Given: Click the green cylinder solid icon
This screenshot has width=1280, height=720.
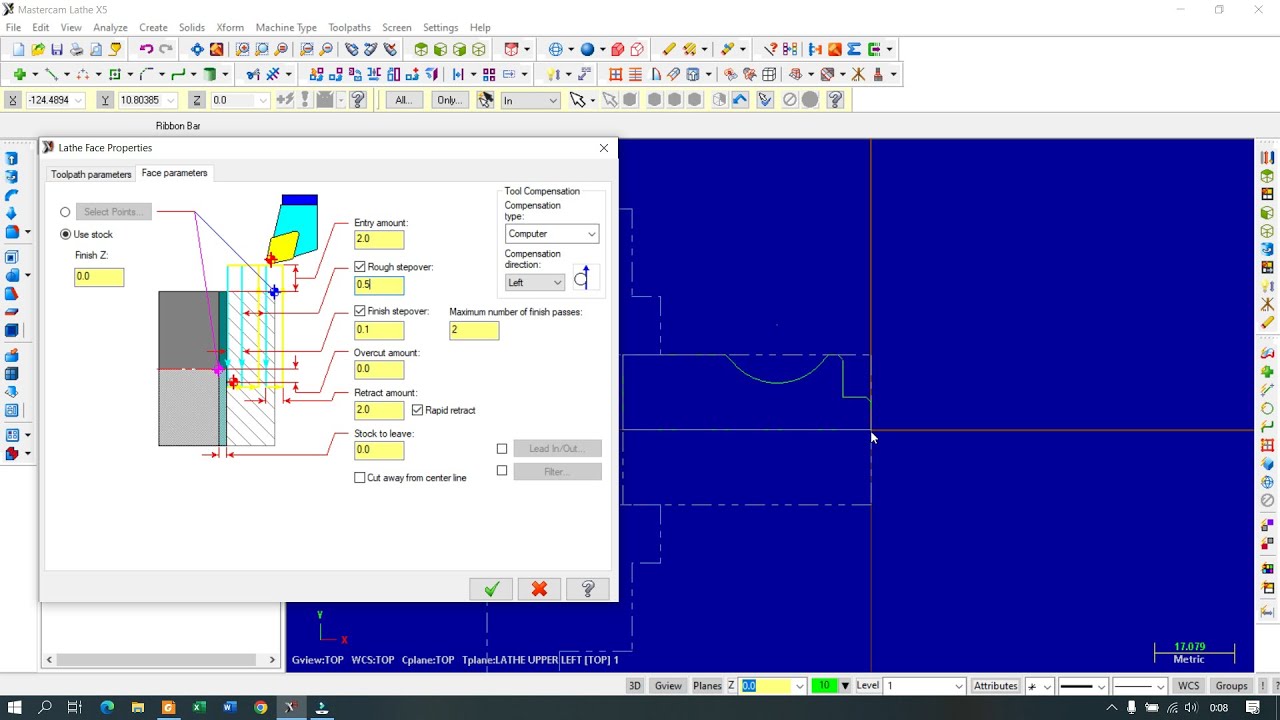Looking at the screenshot, I should [210, 74].
